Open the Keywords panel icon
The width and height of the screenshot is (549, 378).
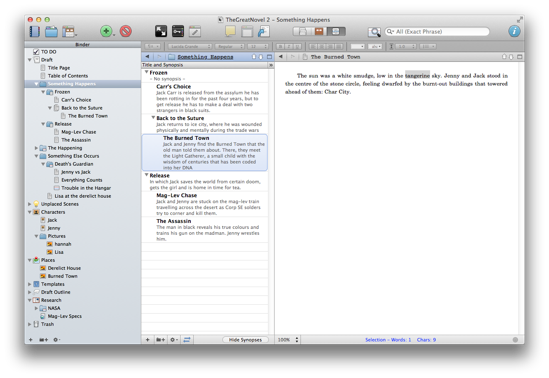178,32
